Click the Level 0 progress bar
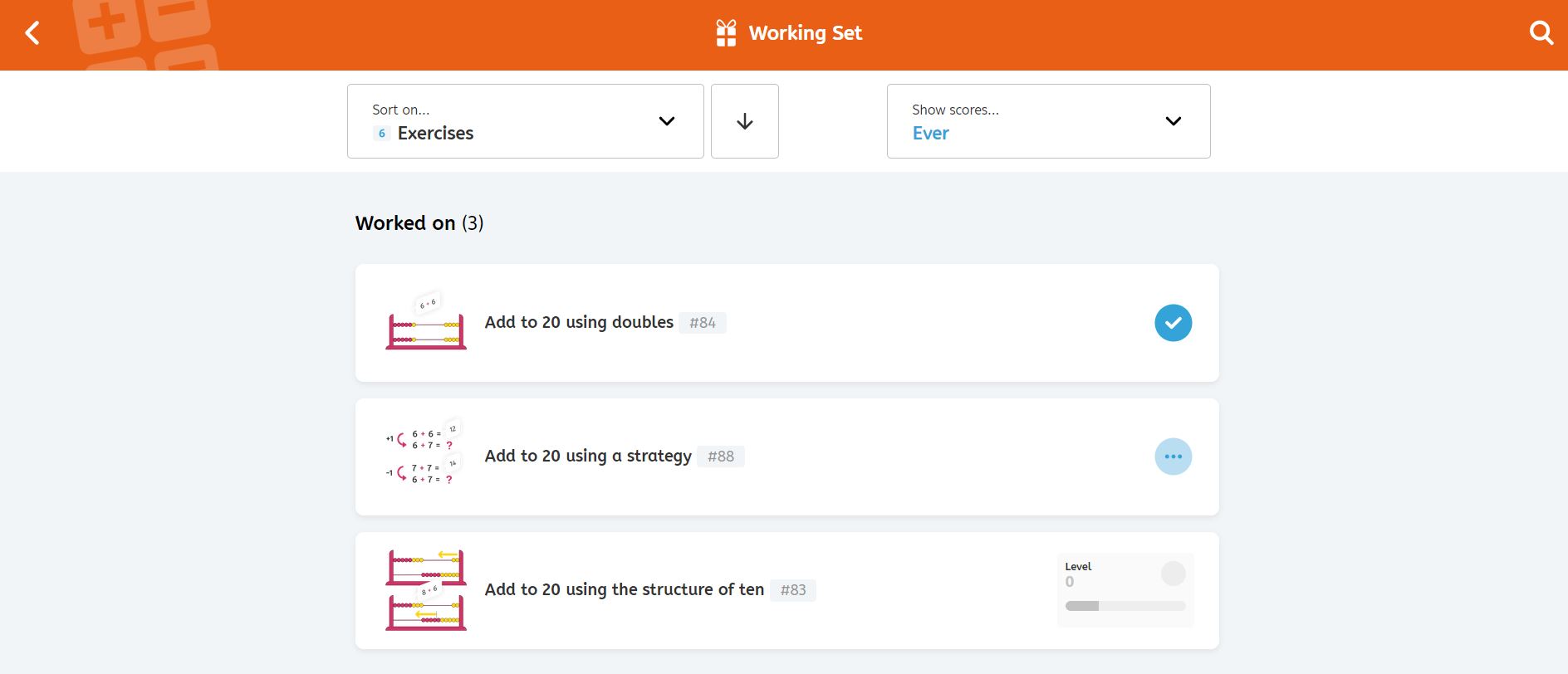 pos(1125,606)
